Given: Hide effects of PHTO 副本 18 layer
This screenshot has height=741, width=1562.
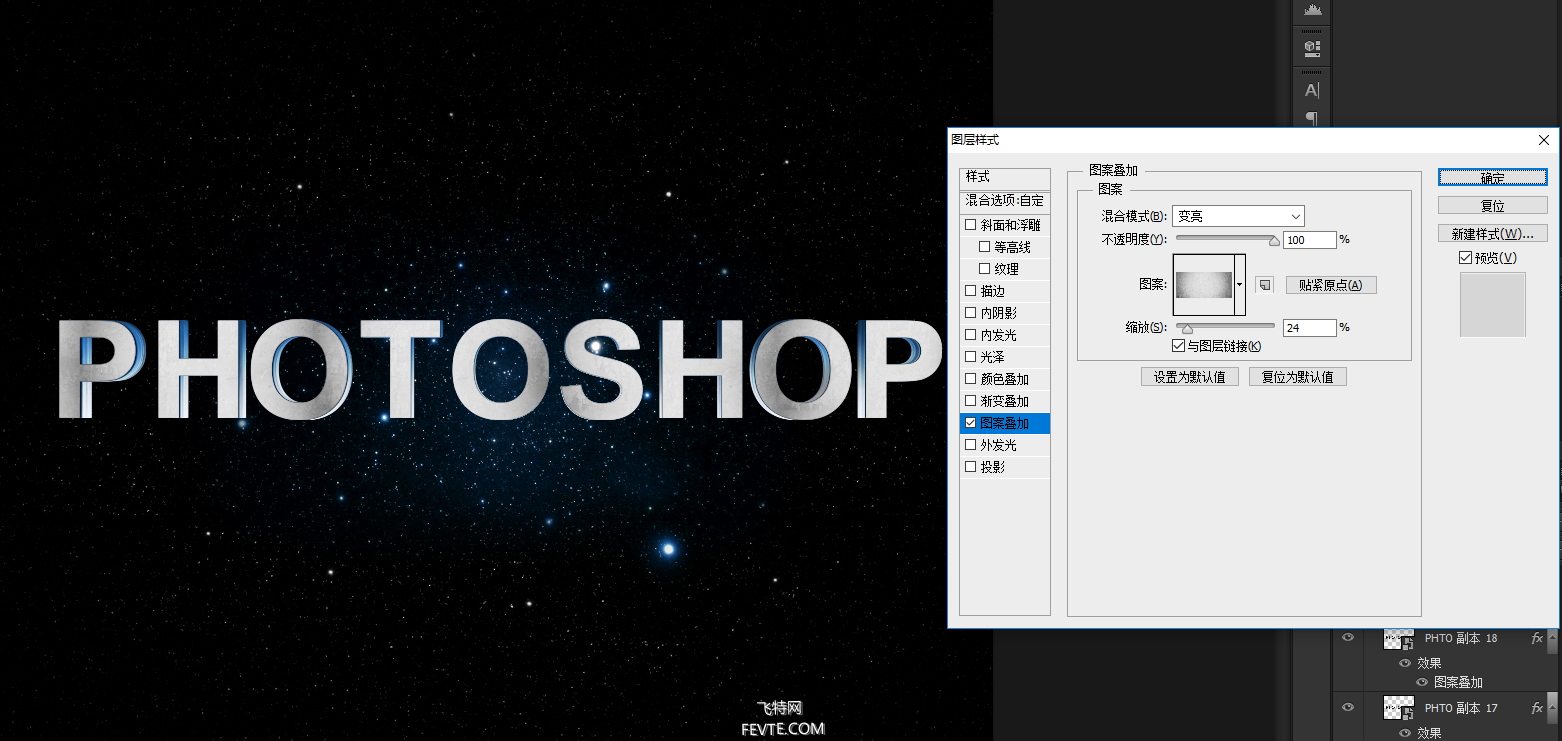Looking at the screenshot, I should pyautogui.click(x=1405, y=663).
